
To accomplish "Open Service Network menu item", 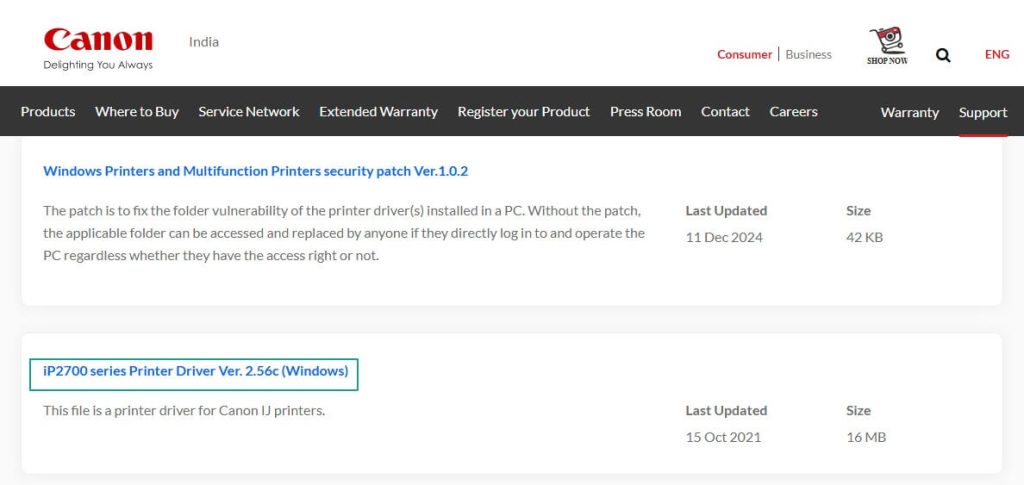I will [249, 112].
